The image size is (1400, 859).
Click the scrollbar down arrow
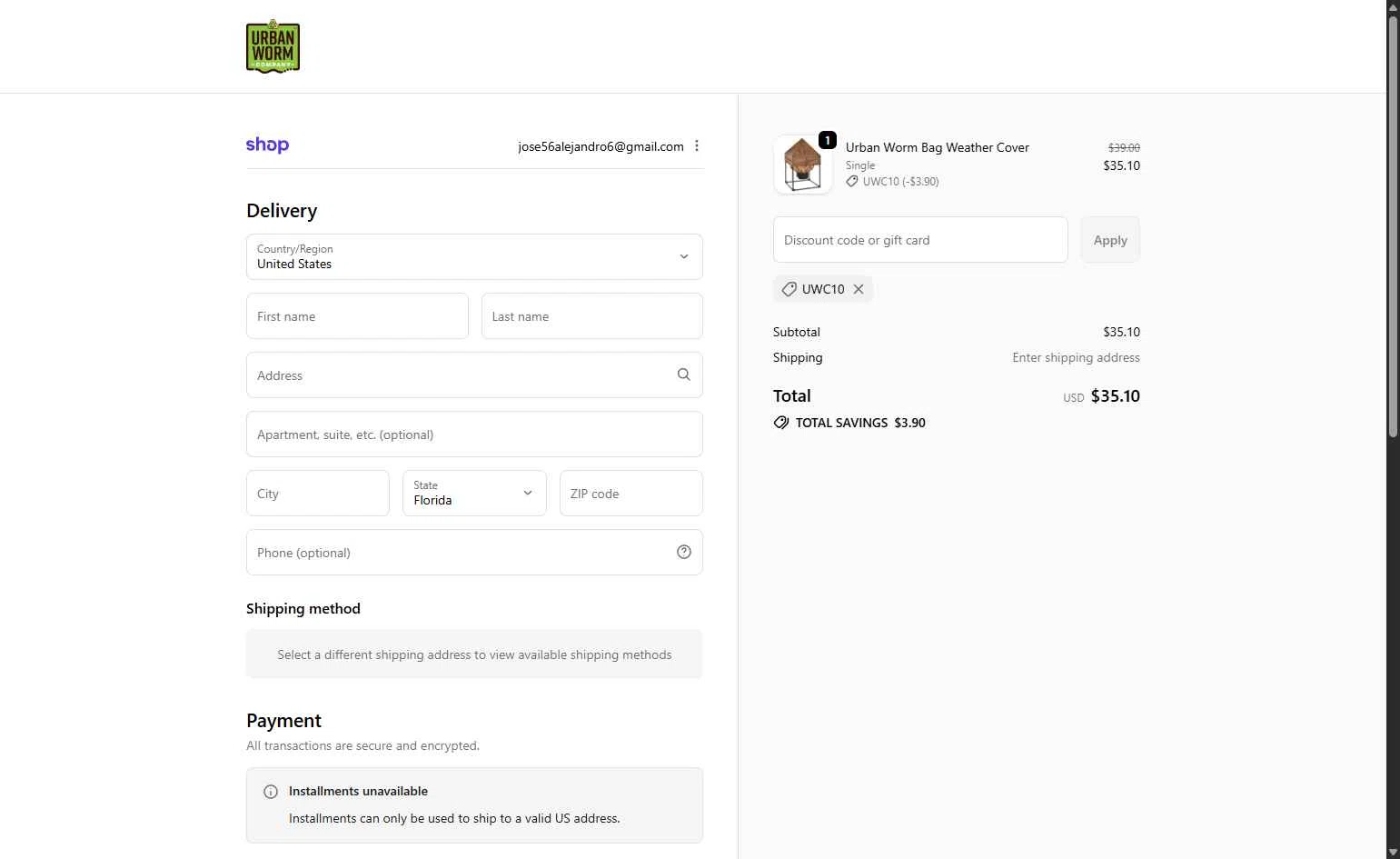tap(1393, 852)
